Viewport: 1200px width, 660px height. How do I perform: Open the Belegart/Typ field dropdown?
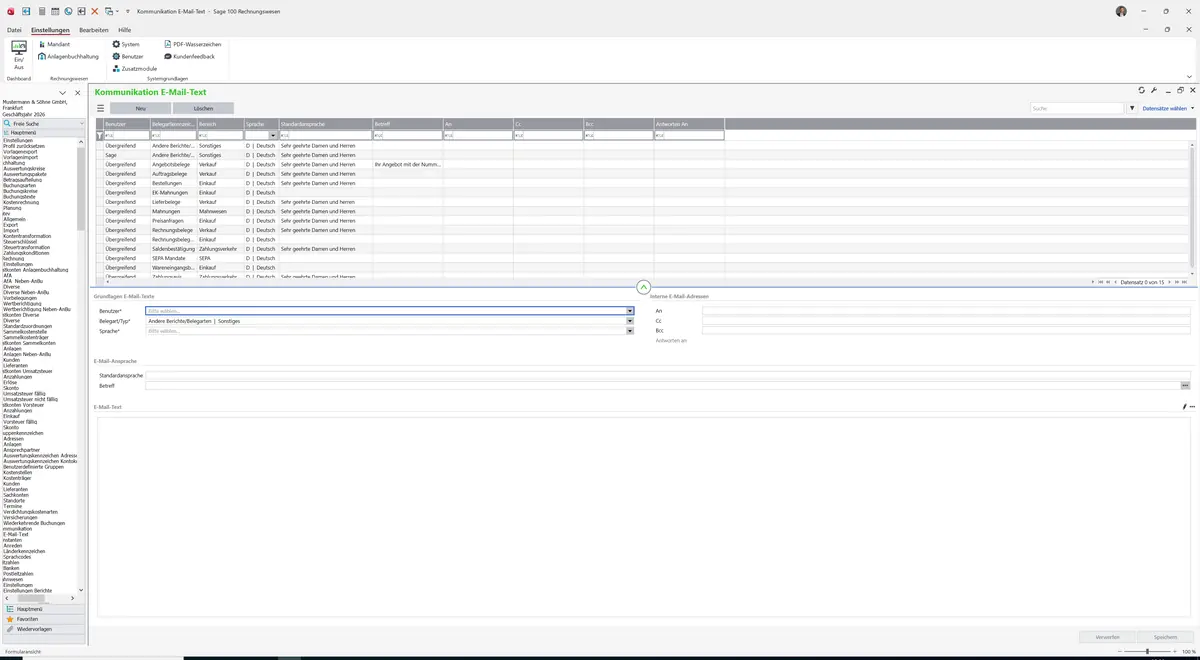(x=630, y=321)
